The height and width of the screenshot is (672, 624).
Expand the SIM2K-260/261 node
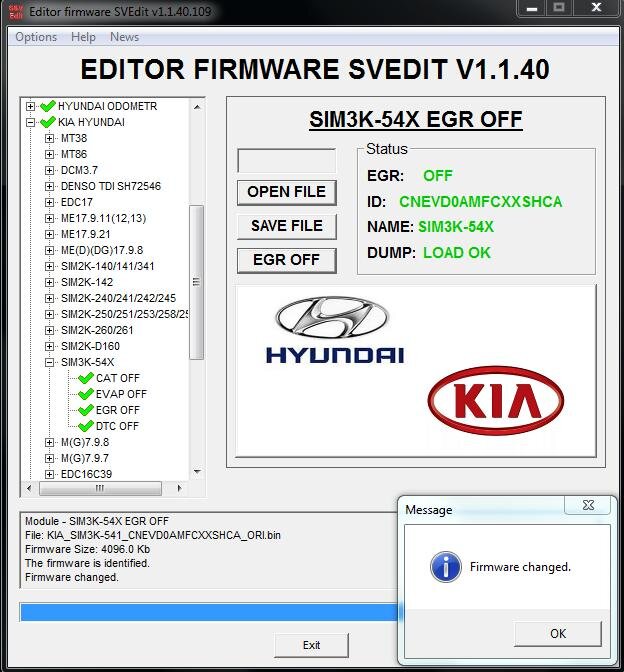pyautogui.click(x=49, y=330)
